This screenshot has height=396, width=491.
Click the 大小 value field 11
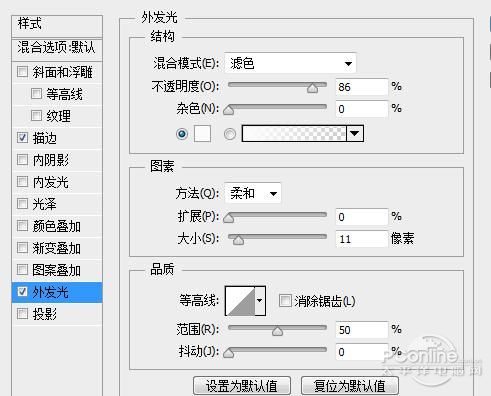[x=362, y=239]
